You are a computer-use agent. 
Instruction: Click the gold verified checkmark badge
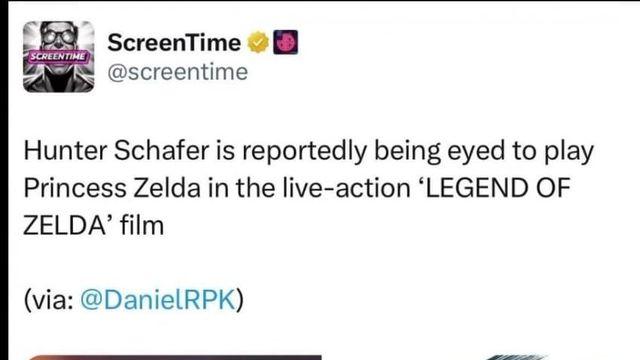tap(258, 42)
